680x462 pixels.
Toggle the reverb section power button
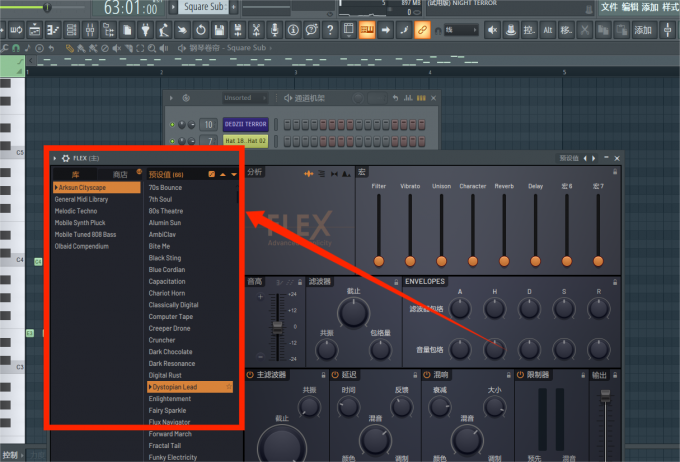(x=427, y=375)
